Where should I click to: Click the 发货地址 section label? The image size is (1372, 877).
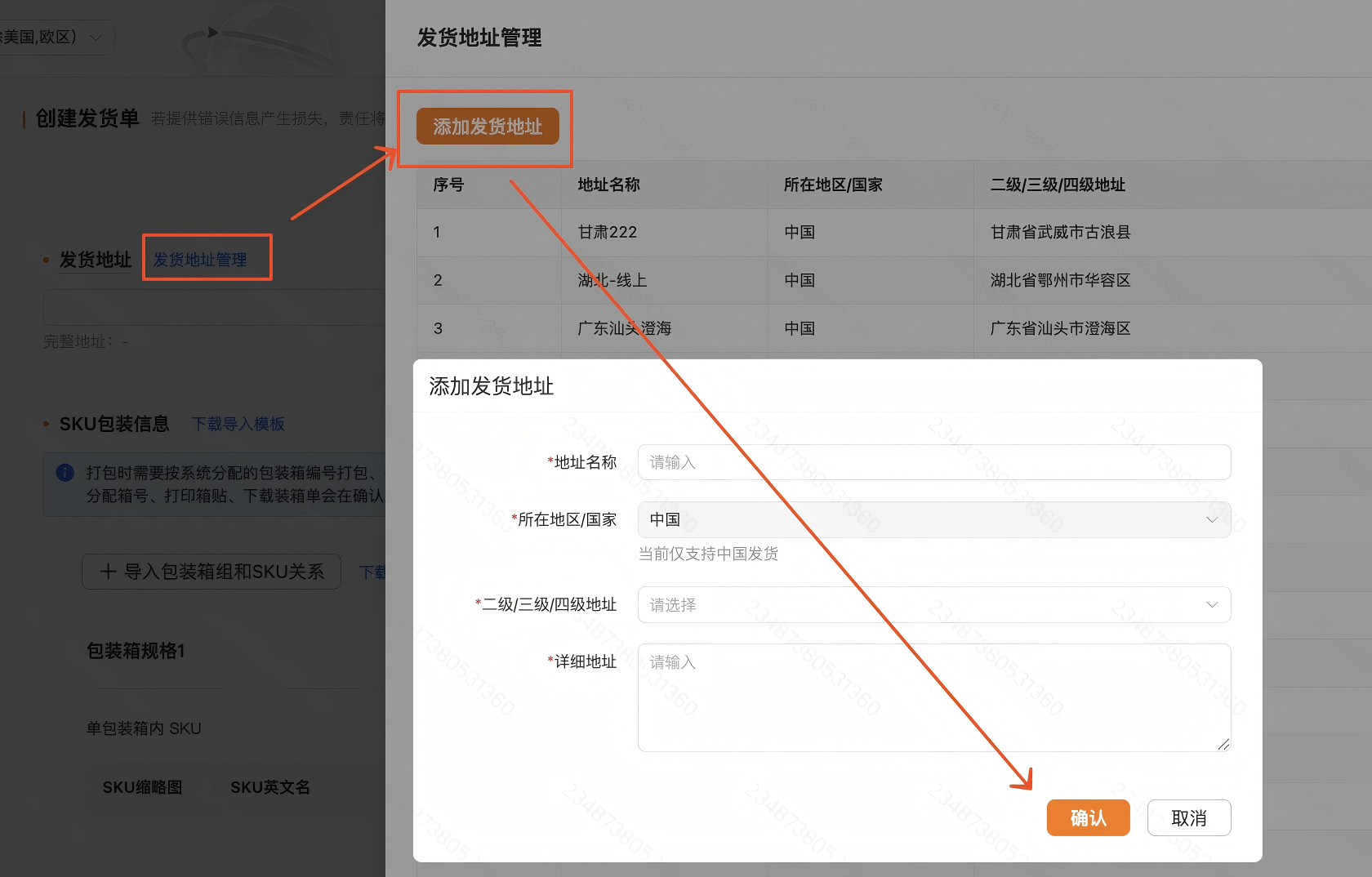click(94, 260)
